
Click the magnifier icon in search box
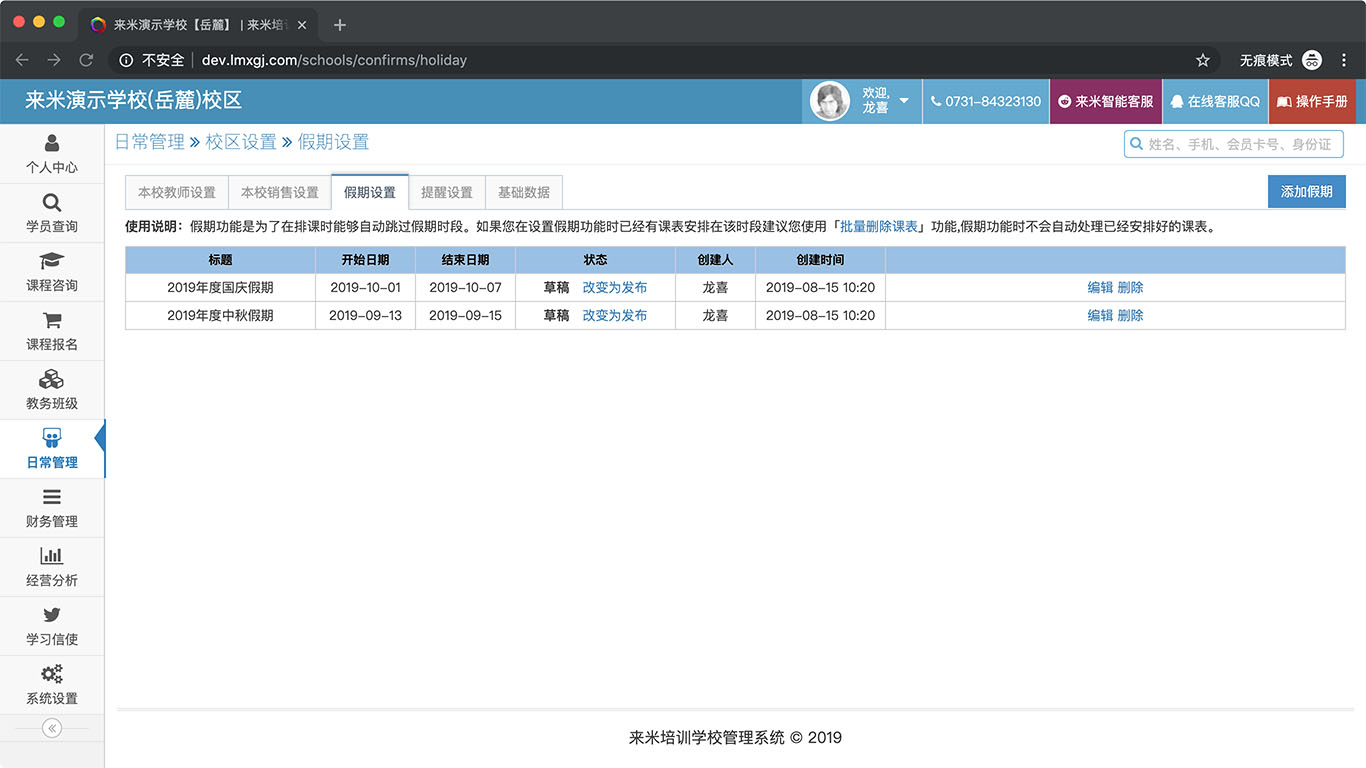pyautogui.click(x=1136, y=144)
